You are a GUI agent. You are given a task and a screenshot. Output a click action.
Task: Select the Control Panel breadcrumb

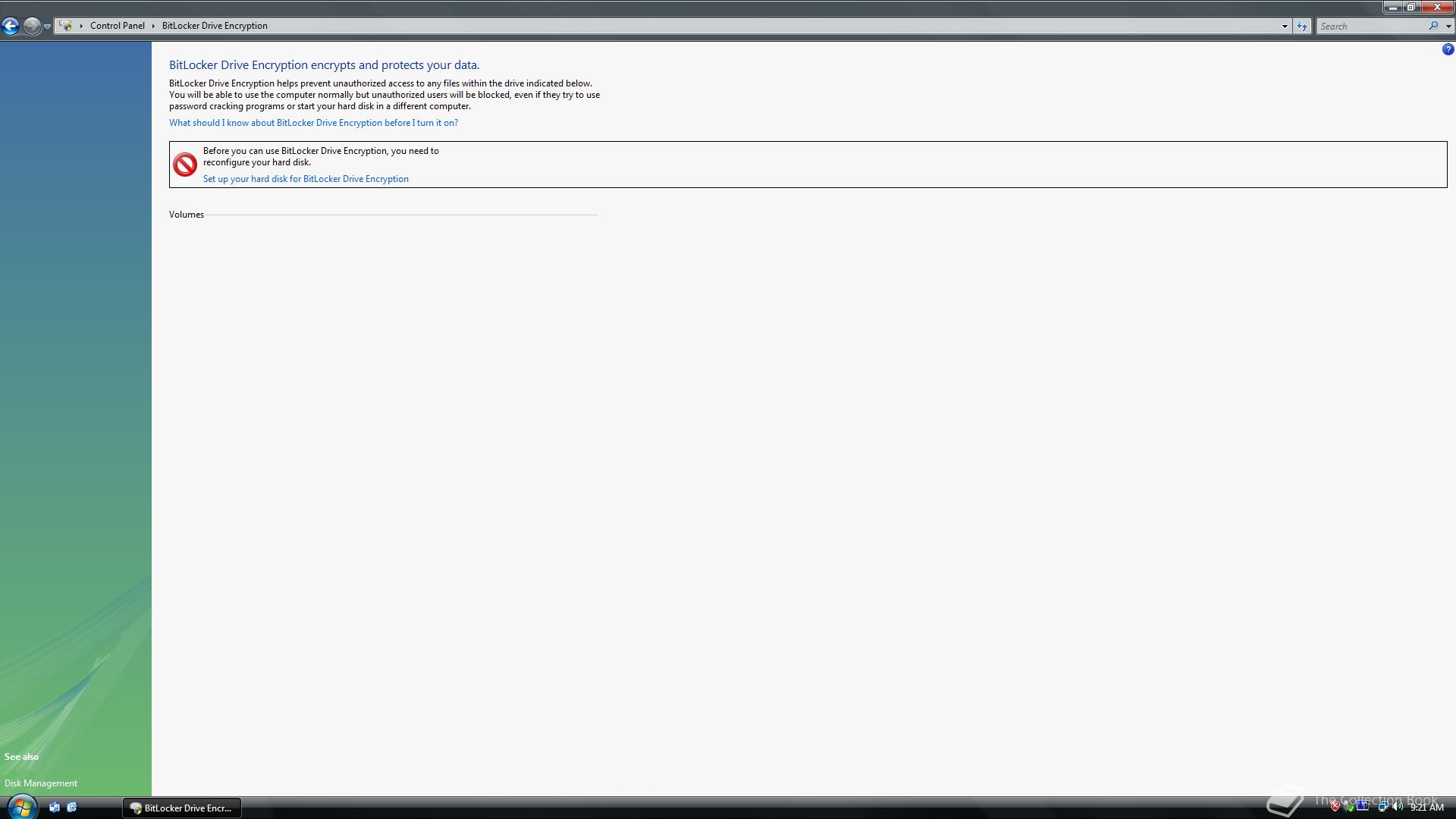click(118, 26)
